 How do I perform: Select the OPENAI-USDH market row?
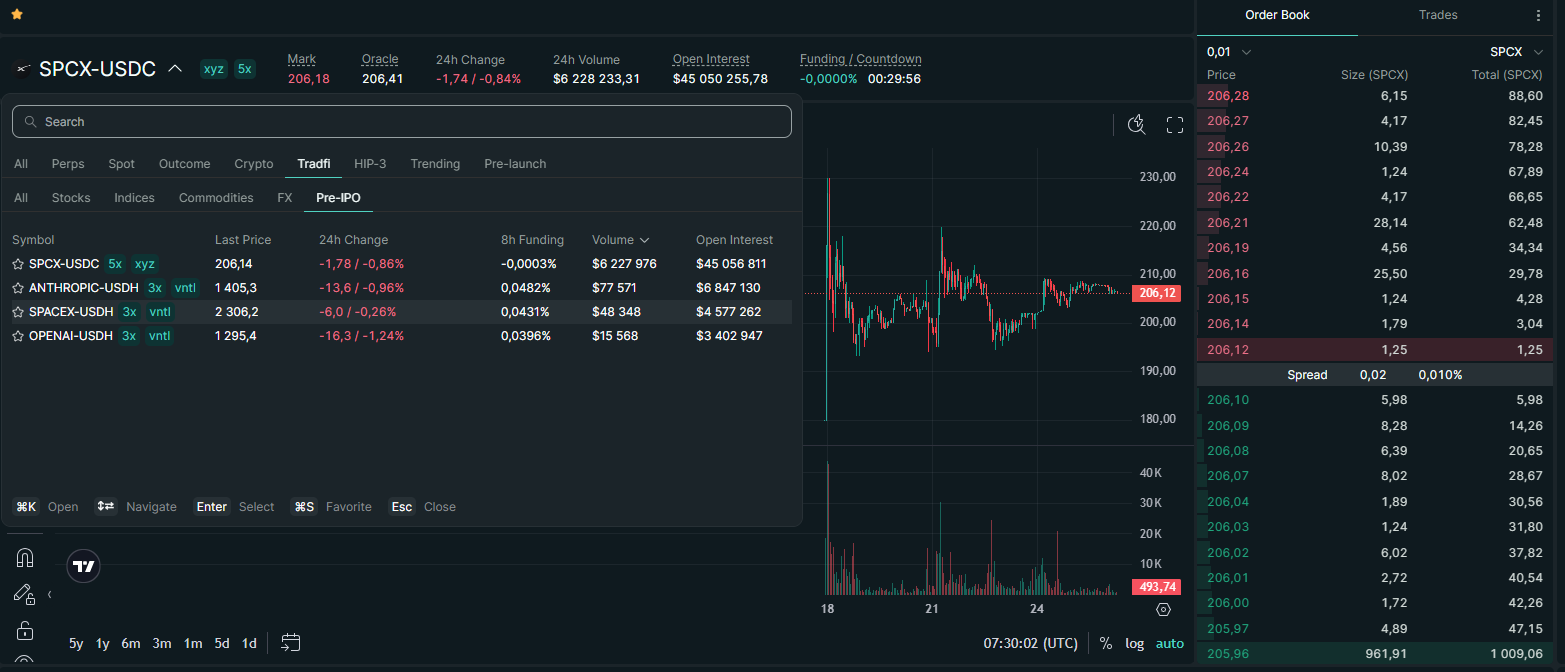coord(402,336)
